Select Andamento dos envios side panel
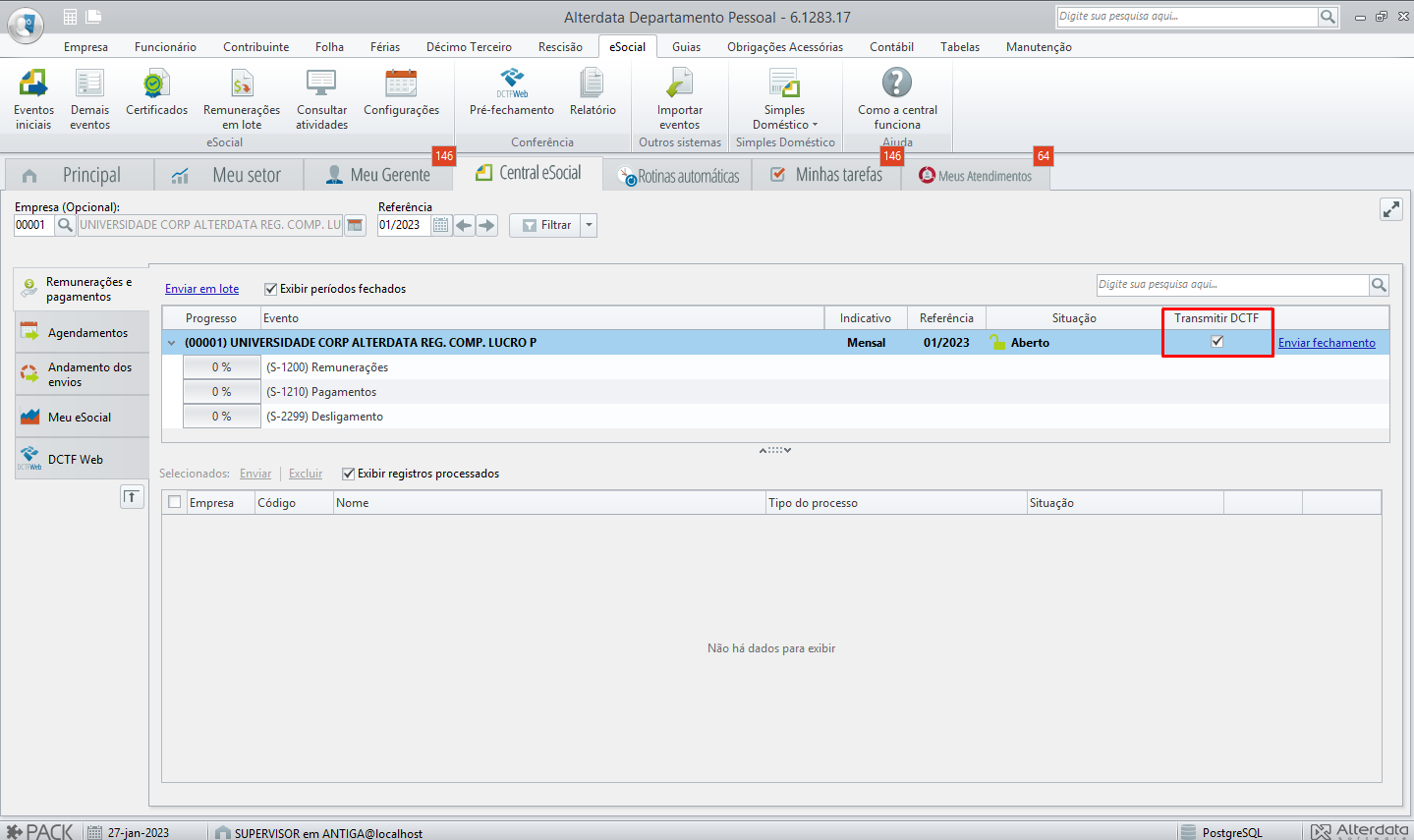The width and height of the screenshot is (1414, 840). click(82, 374)
